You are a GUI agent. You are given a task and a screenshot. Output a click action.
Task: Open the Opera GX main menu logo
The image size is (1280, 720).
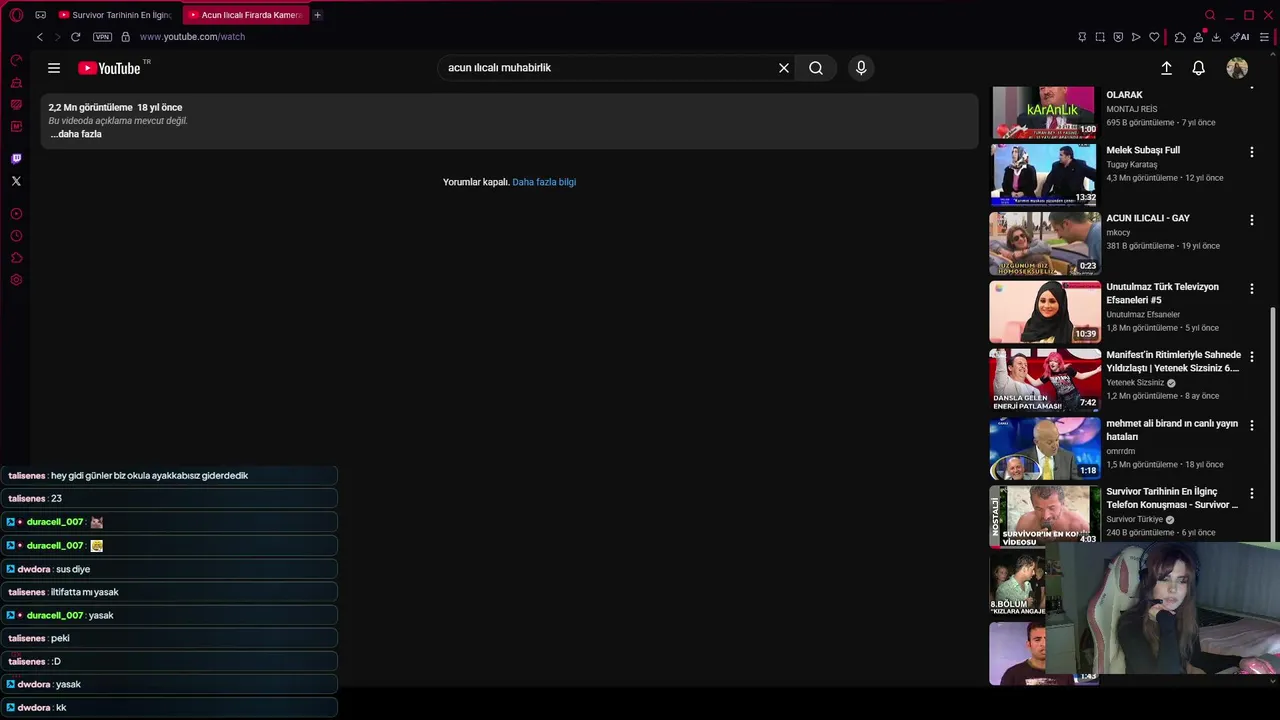point(16,15)
